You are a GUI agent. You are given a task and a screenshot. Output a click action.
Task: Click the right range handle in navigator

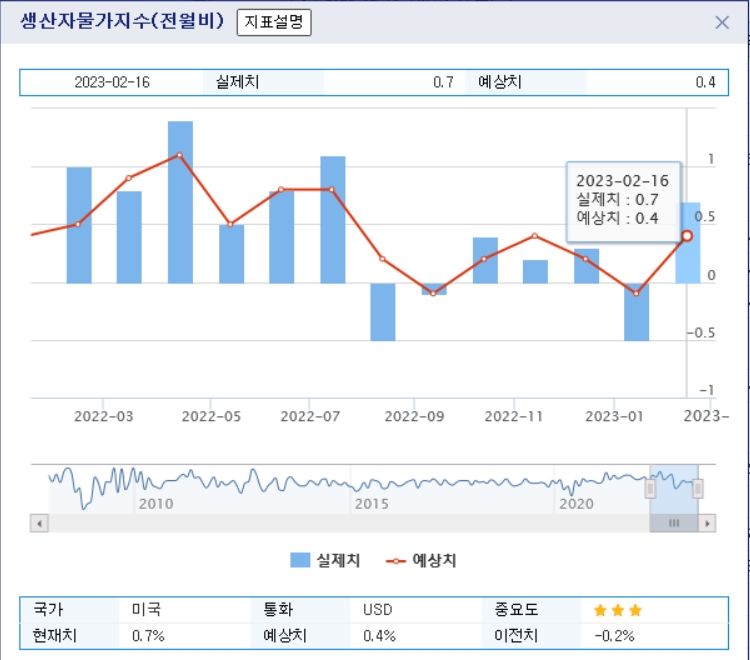(x=698, y=489)
